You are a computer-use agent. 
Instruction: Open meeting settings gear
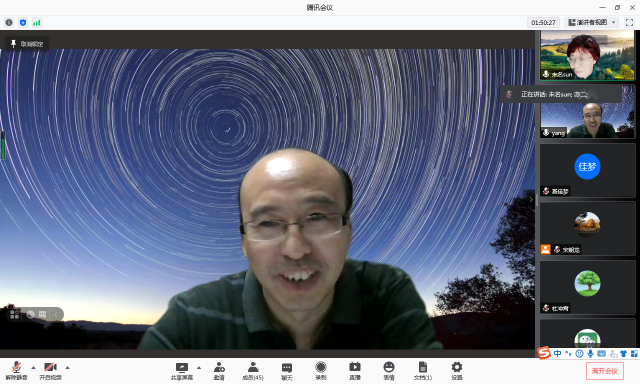point(457,371)
